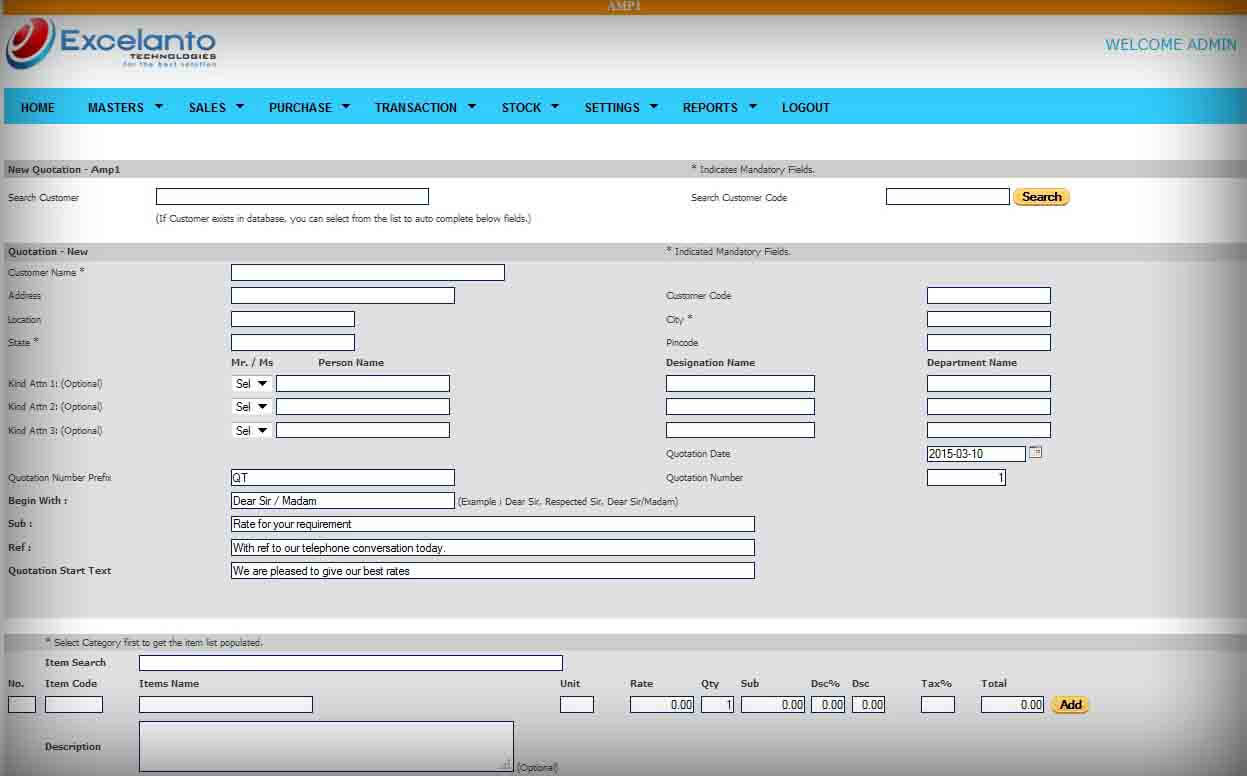Open the REPORTS menu

[x=718, y=107]
